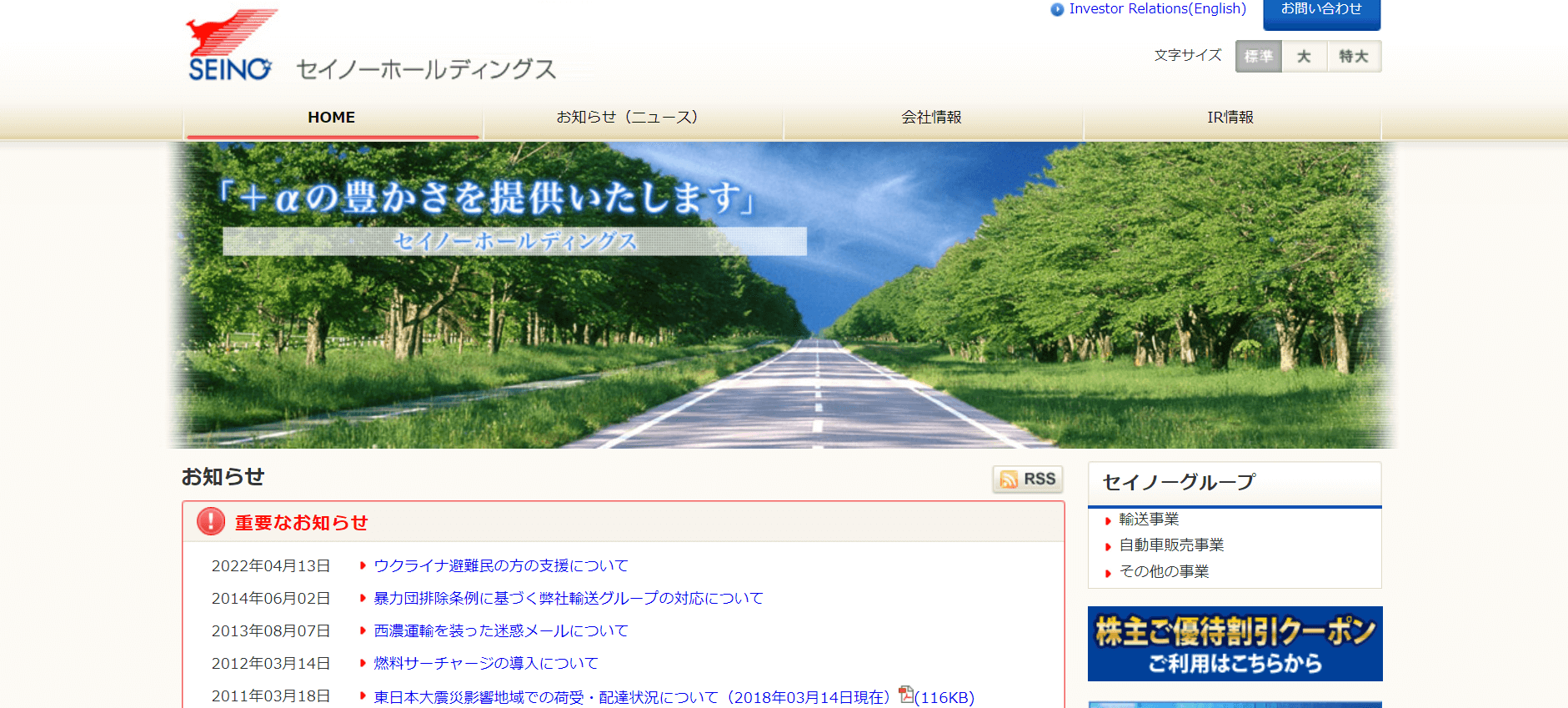Click the 株主ご優待割引クーポン banner
1568x708 pixels.
pos(1235,644)
